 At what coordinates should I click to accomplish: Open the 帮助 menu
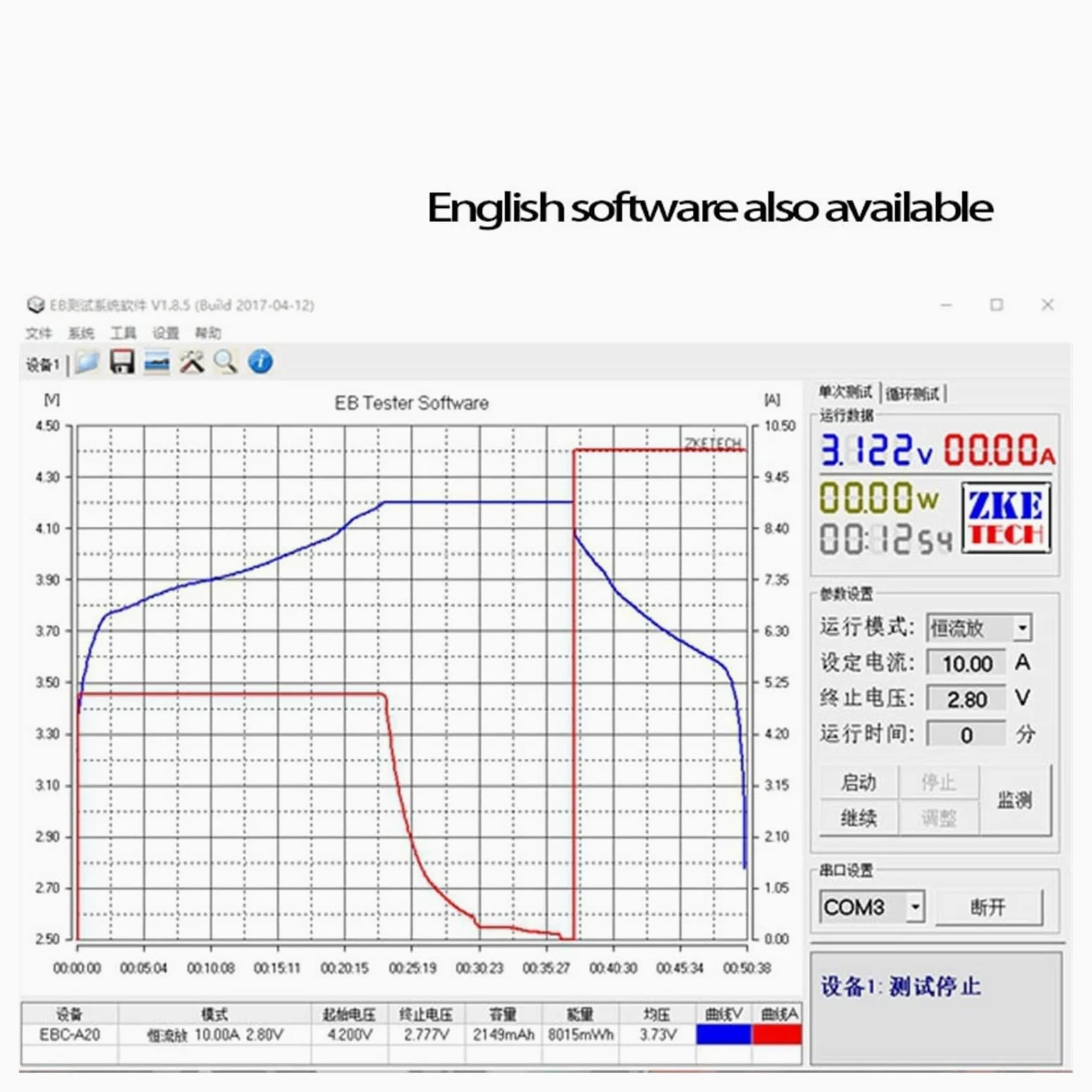click(208, 333)
